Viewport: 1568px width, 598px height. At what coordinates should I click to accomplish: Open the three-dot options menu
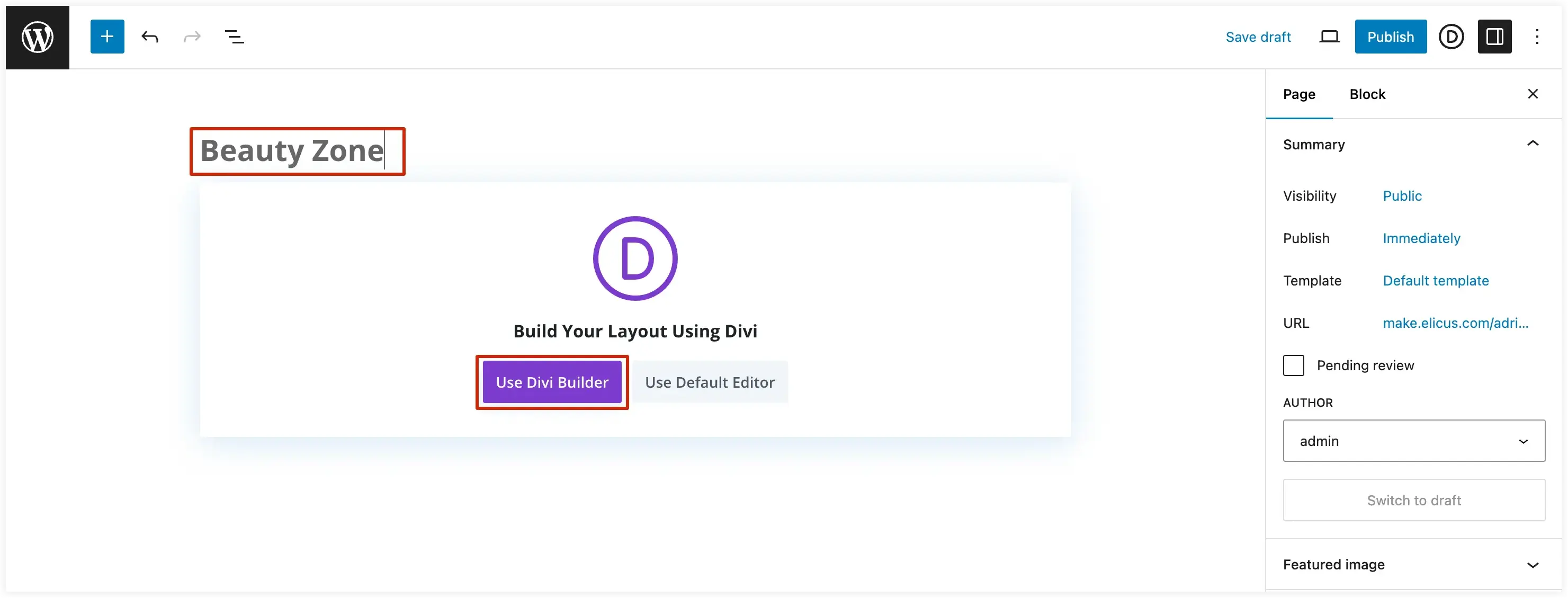(1537, 37)
